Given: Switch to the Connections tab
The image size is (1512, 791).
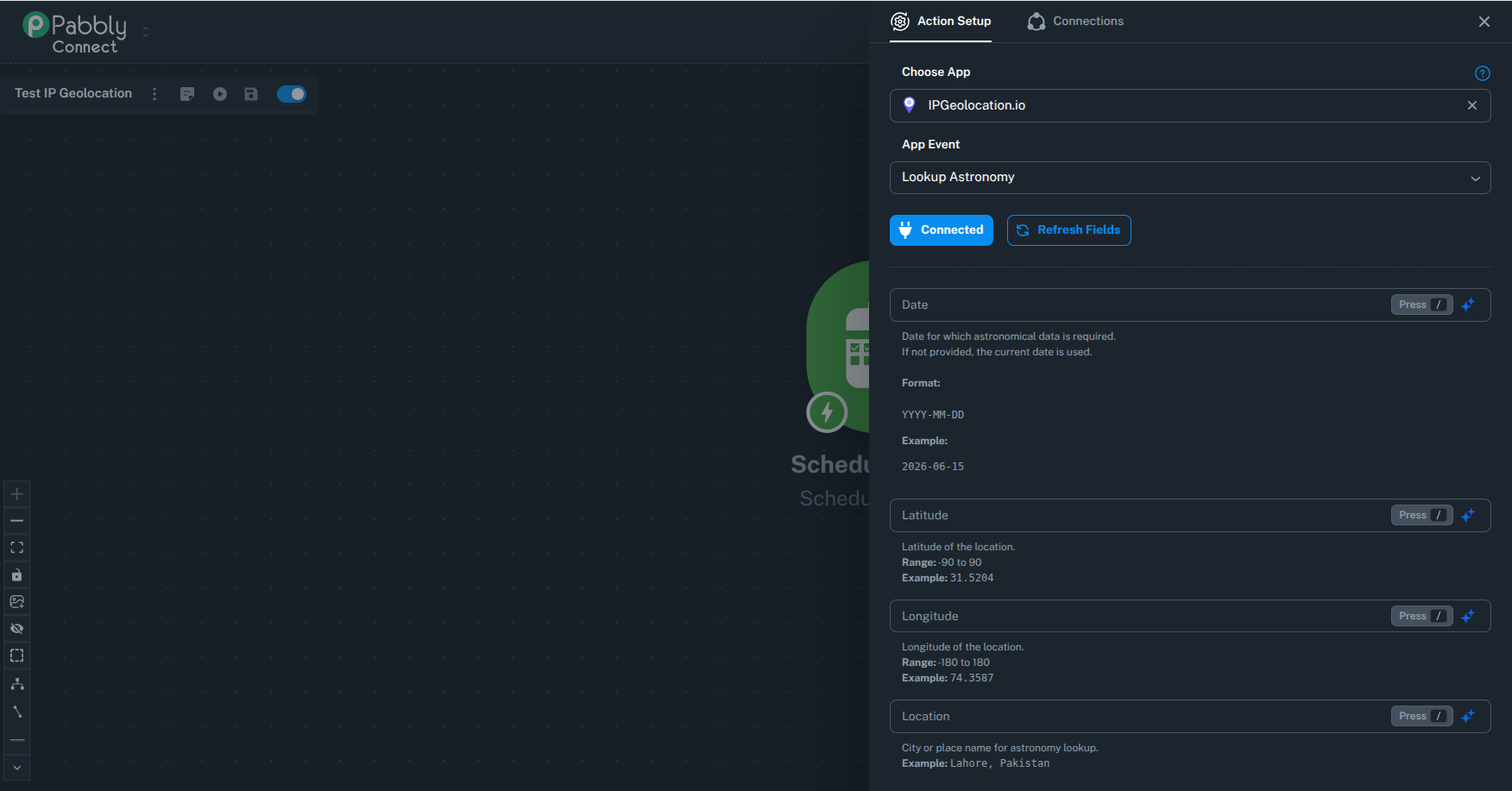Looking at the screenshot, I should coord(1075,22).
